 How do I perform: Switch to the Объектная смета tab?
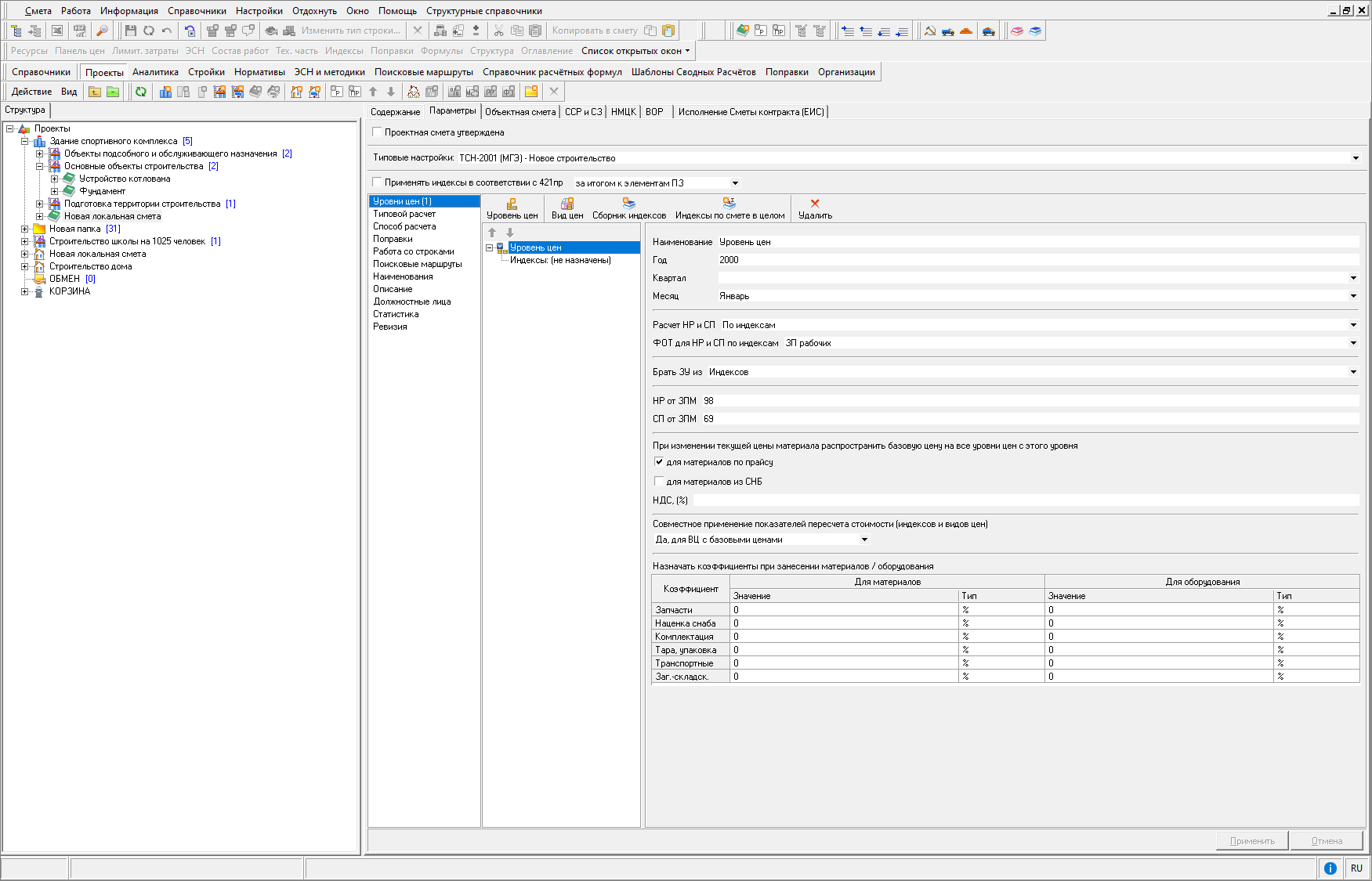(x=519, y=112)
